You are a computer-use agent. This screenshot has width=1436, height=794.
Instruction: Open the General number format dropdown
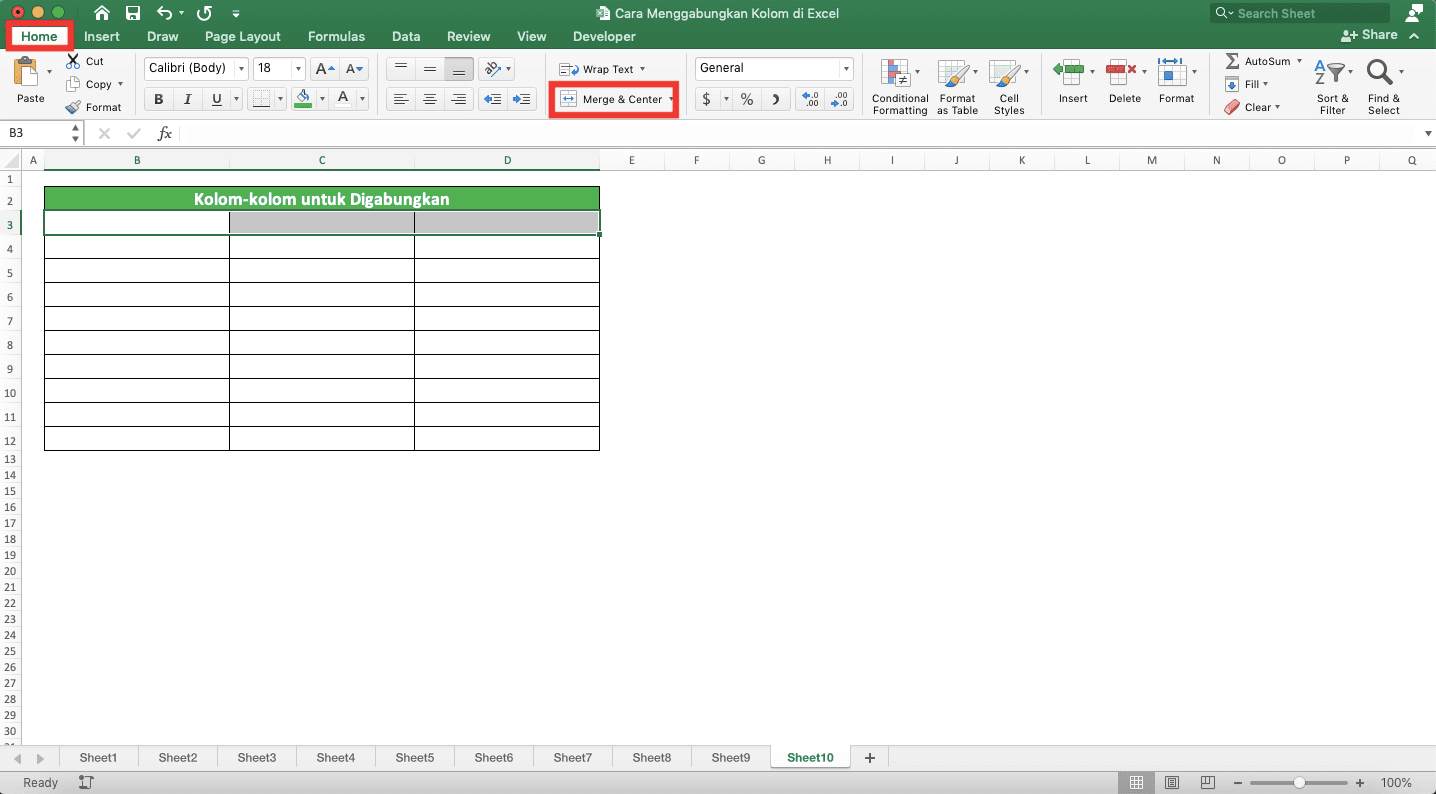point(846,69)
